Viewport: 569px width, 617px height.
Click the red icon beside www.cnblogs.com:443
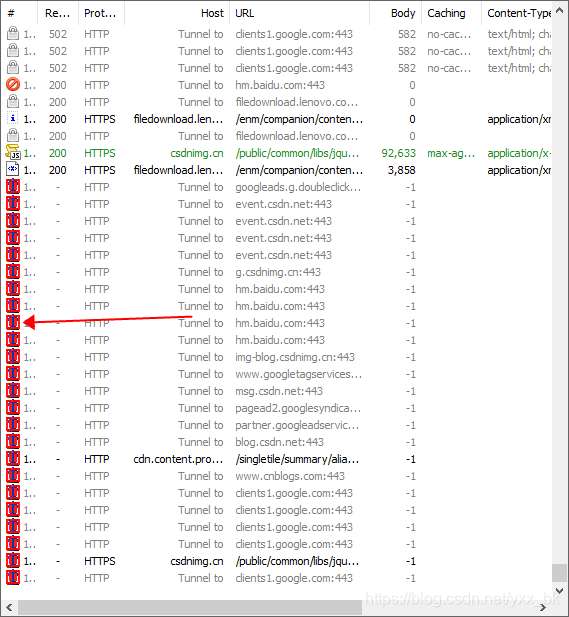pos(13,475)
